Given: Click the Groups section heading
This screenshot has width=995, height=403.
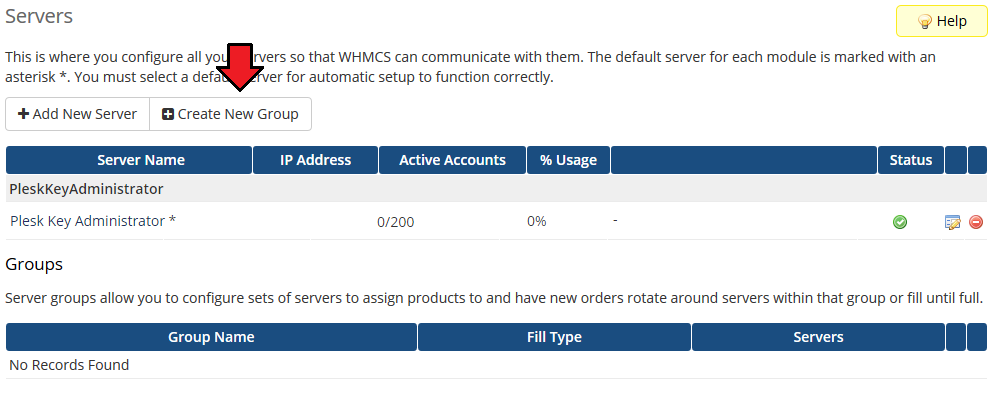Looking at the screenshot, I should tap(34, 264).
